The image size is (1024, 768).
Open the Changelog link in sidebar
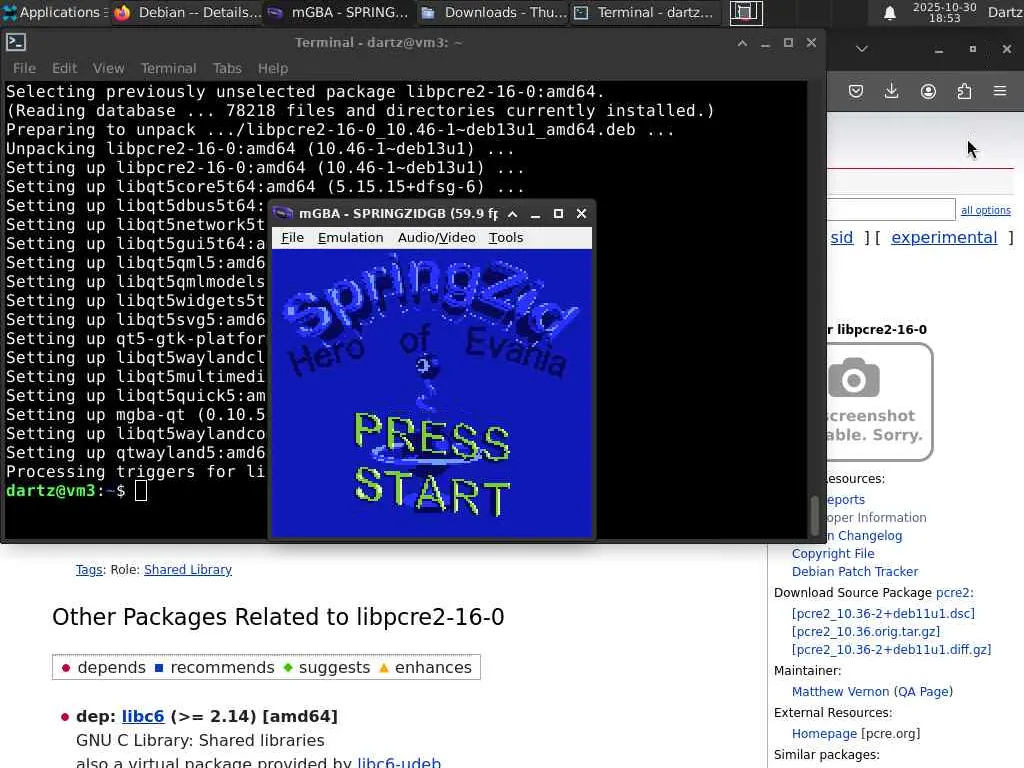pyautogui.click(x=865, y=536)
